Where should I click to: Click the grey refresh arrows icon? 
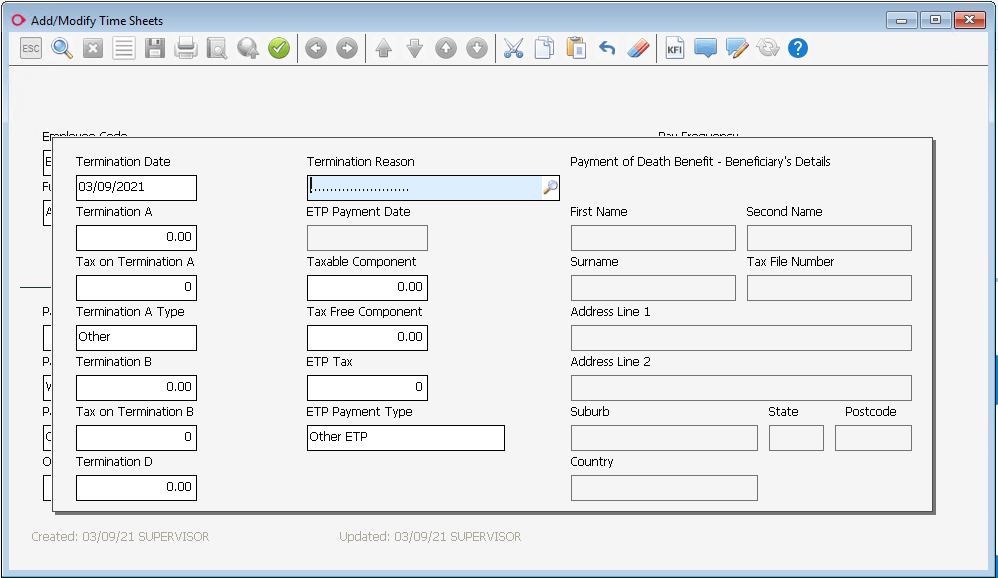768,48
